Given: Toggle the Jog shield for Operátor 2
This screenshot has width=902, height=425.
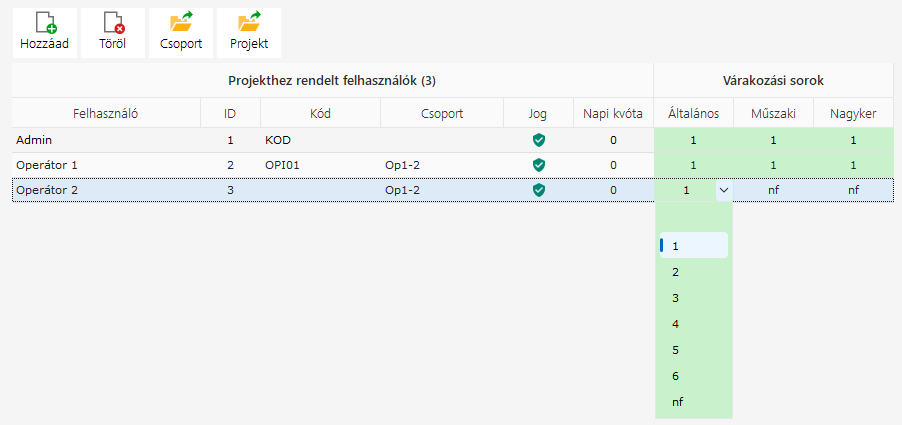Looking at the screenshot, I should coord(539,190).
